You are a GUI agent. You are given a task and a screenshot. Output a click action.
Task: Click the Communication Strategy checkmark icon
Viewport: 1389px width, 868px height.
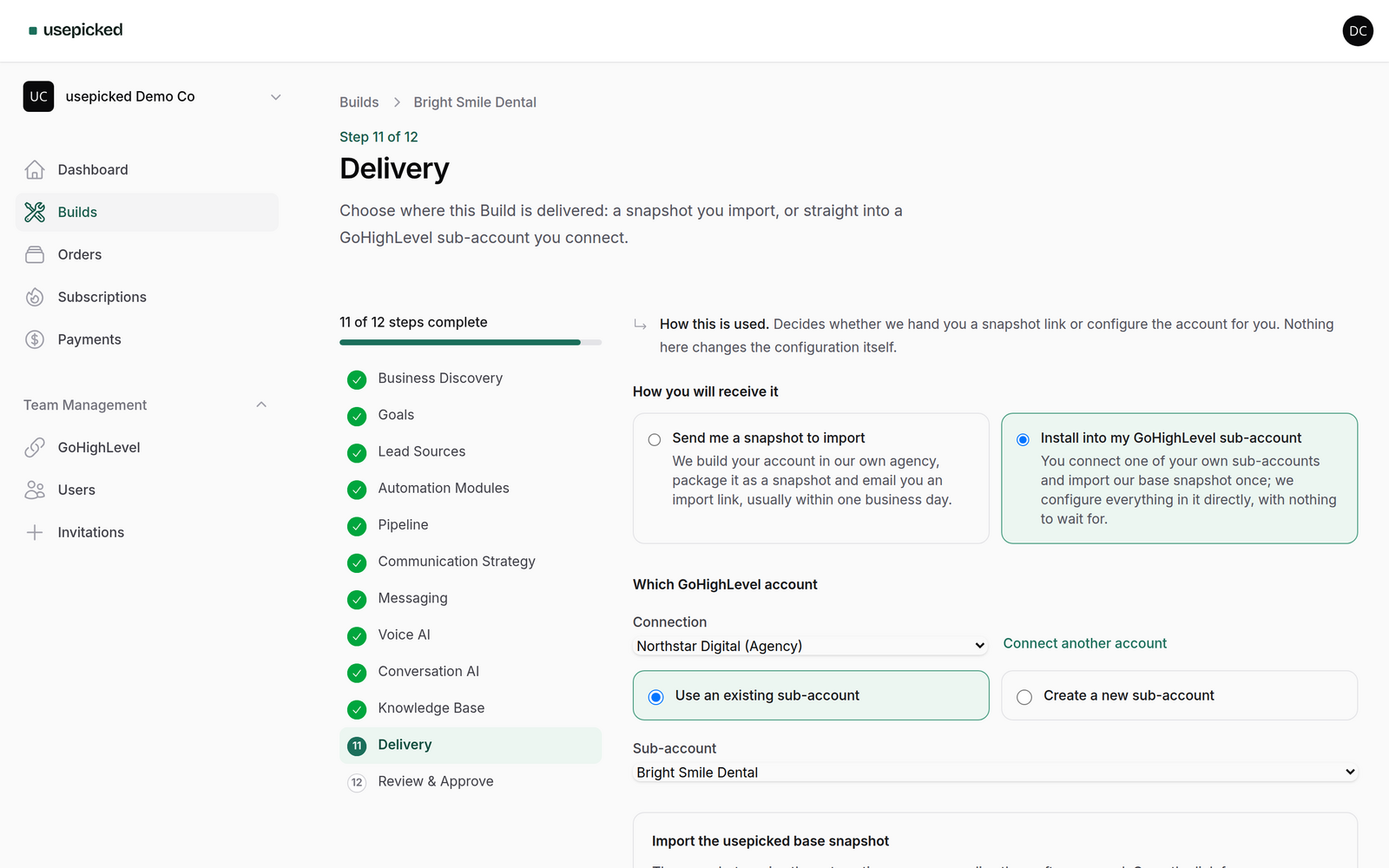[357, 562]
